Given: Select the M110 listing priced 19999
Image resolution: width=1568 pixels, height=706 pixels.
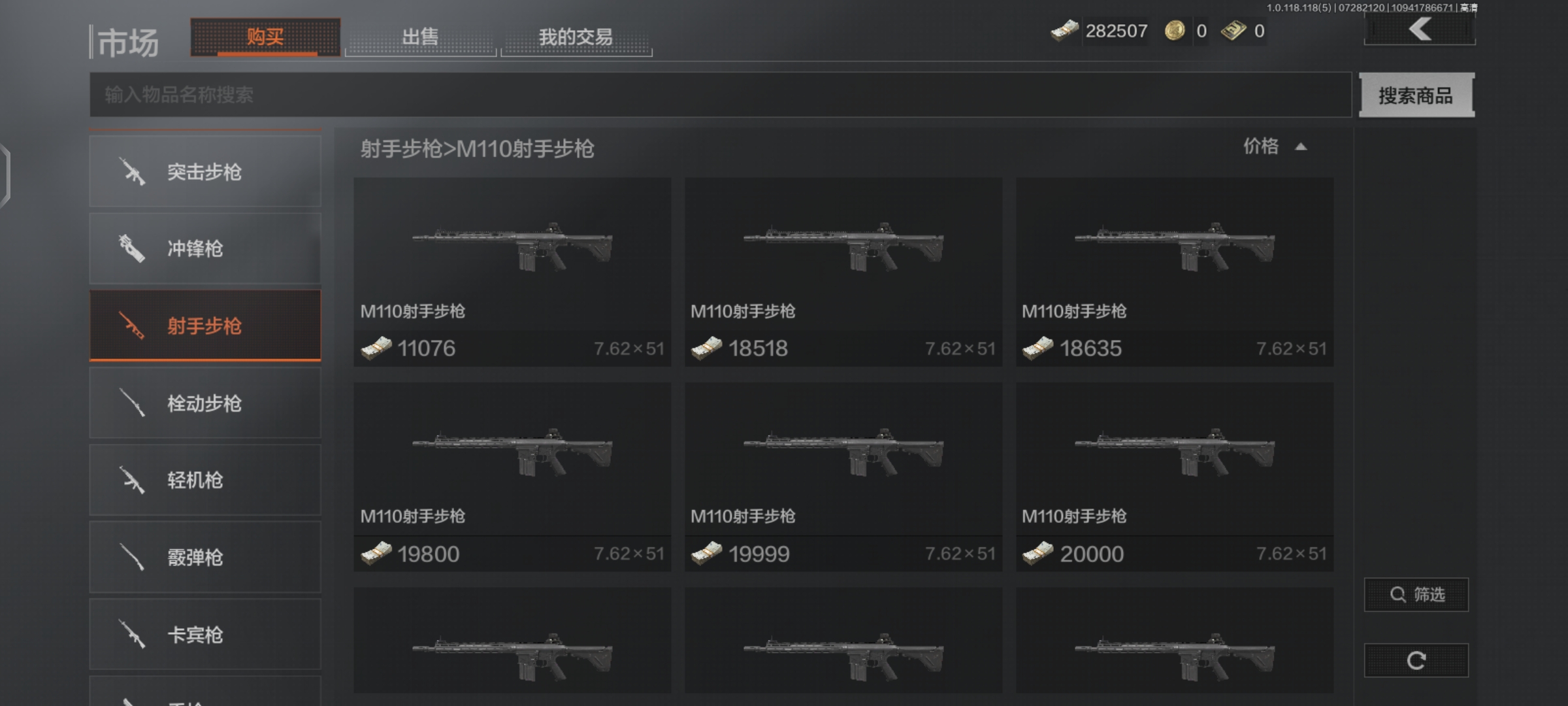Looking at the screenshot, I should click(843, 477).
